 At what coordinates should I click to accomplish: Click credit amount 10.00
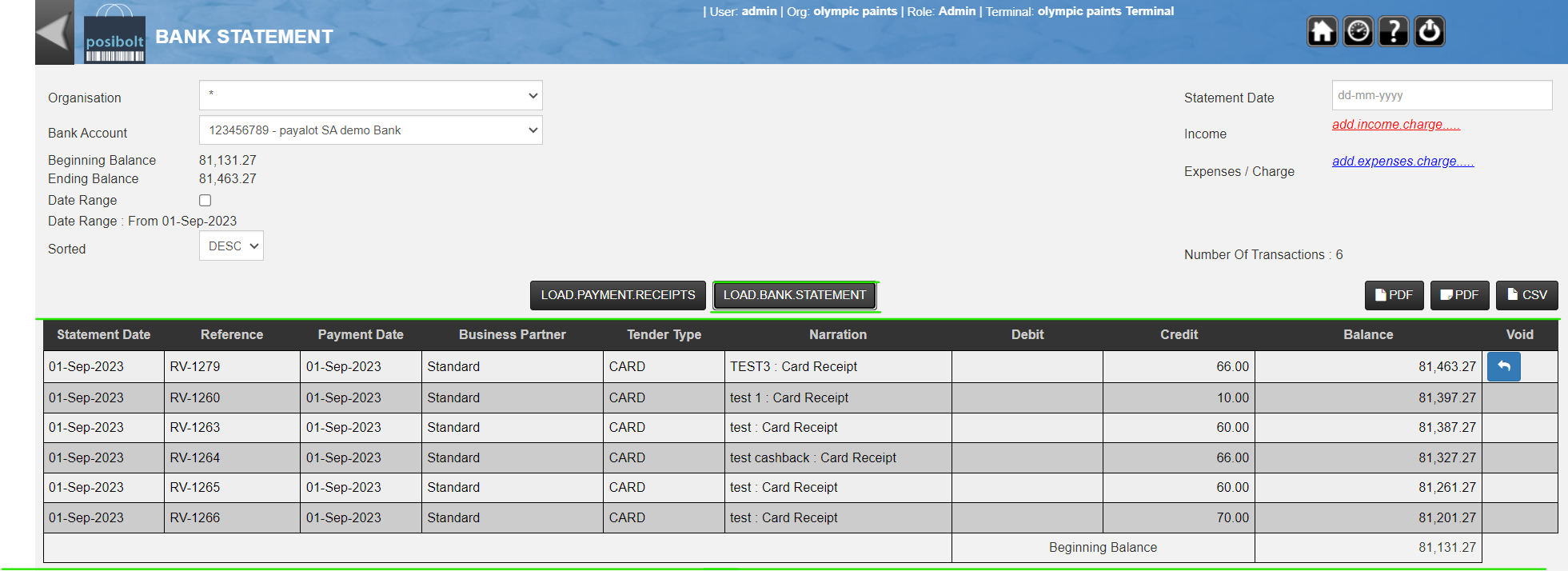[1233, 398]
